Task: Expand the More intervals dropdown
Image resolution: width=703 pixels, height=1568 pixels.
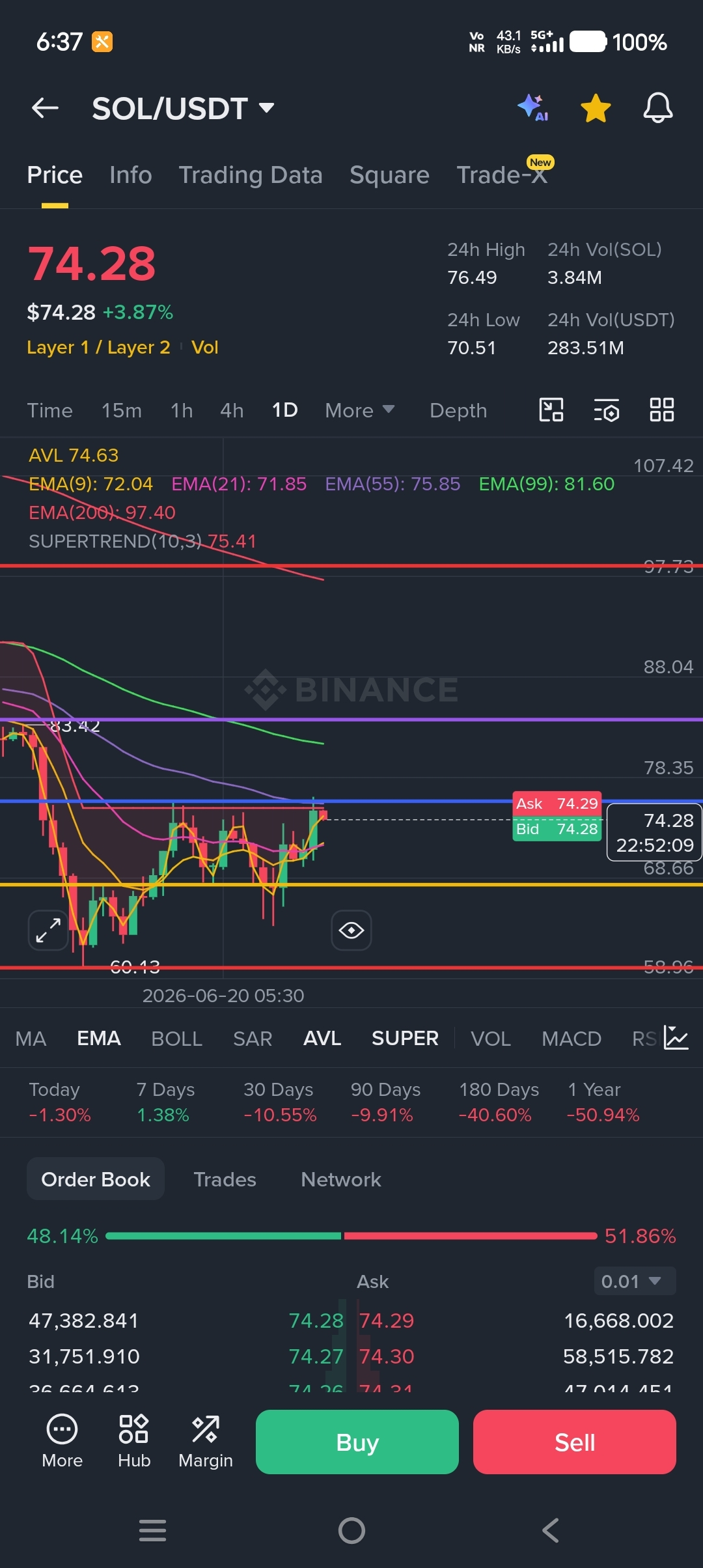Action: click(x=360, y=410)
